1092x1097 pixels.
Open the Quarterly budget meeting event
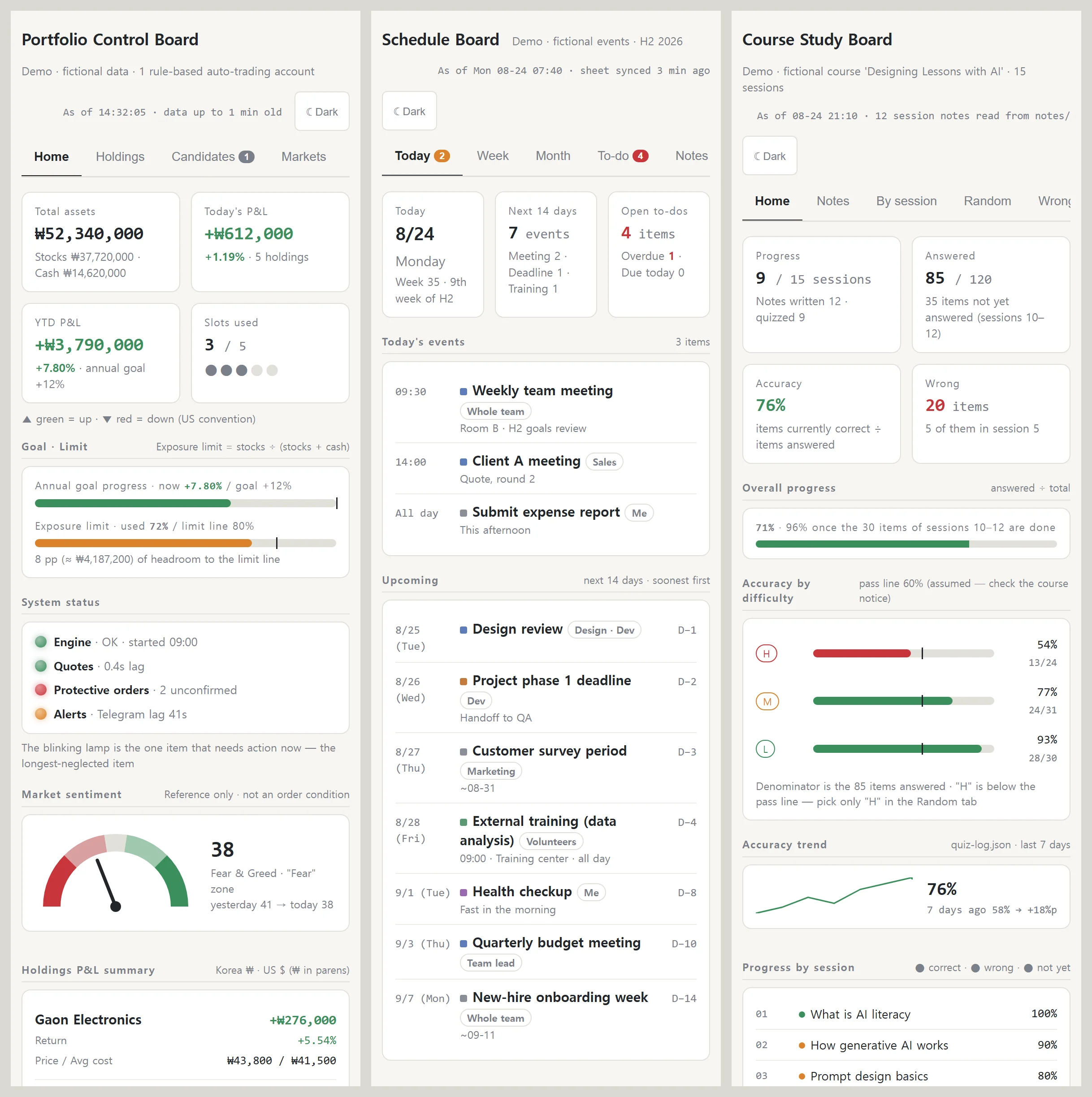coord(546,951)
